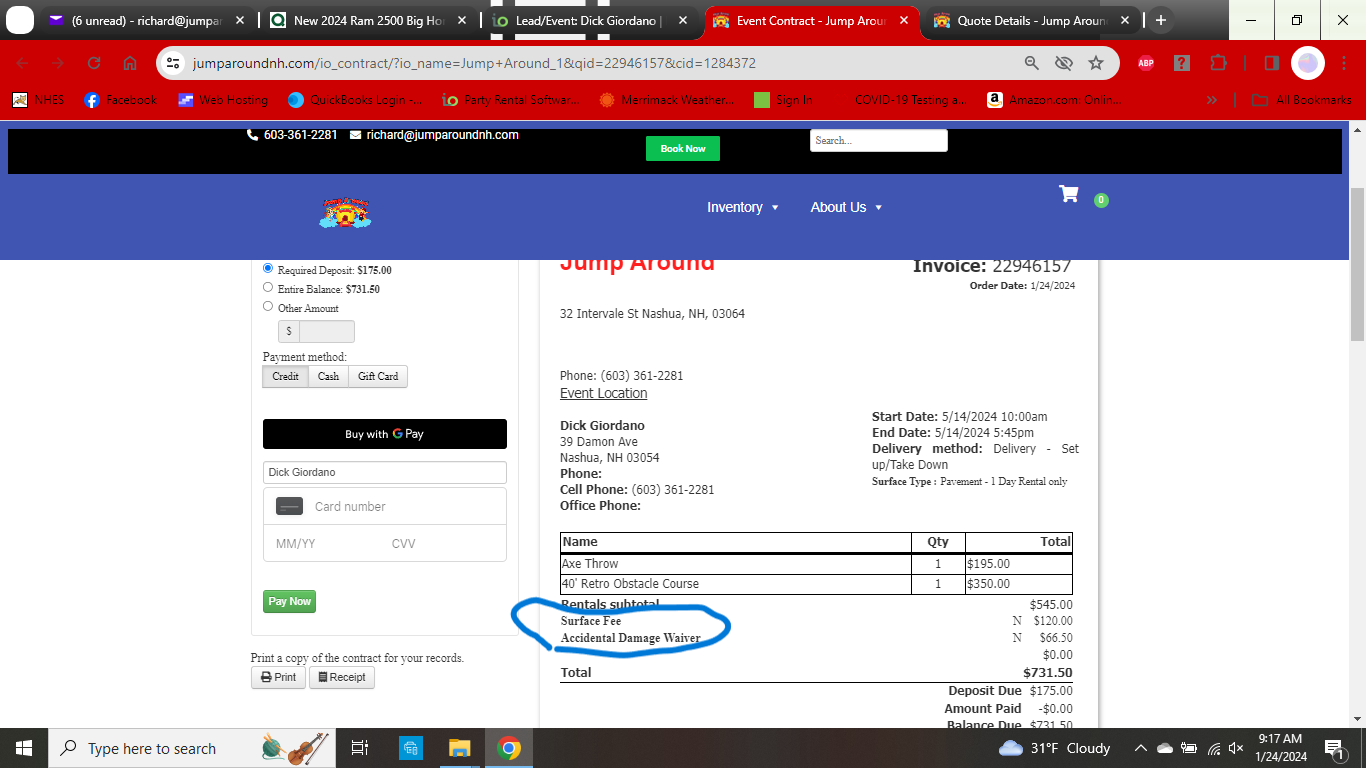The width and height of the screenshot is (1366, 768).
Task: Click the green Pay Now button
Action: coord(289,601)
